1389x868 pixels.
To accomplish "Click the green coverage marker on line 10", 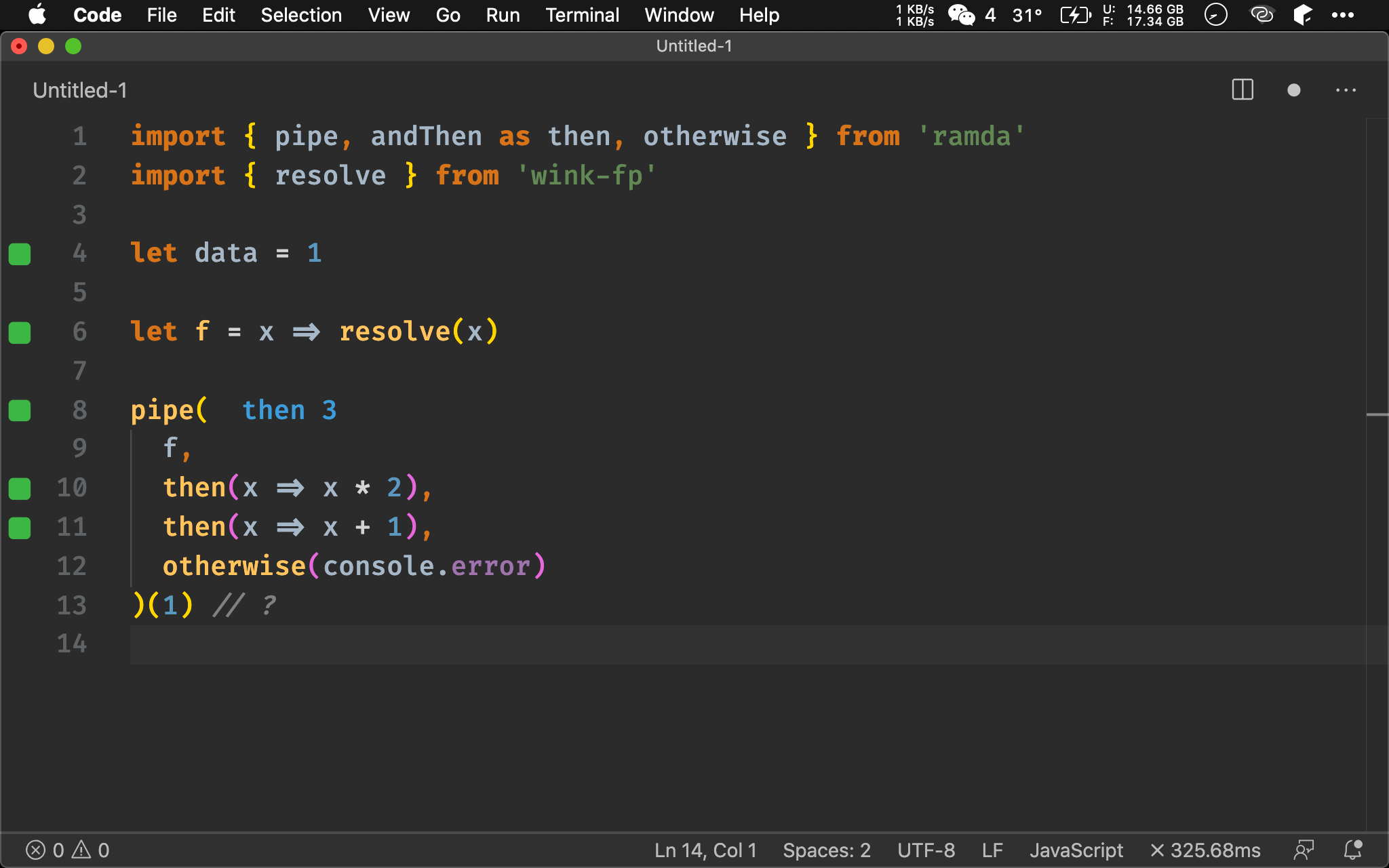I will point(20,488).
